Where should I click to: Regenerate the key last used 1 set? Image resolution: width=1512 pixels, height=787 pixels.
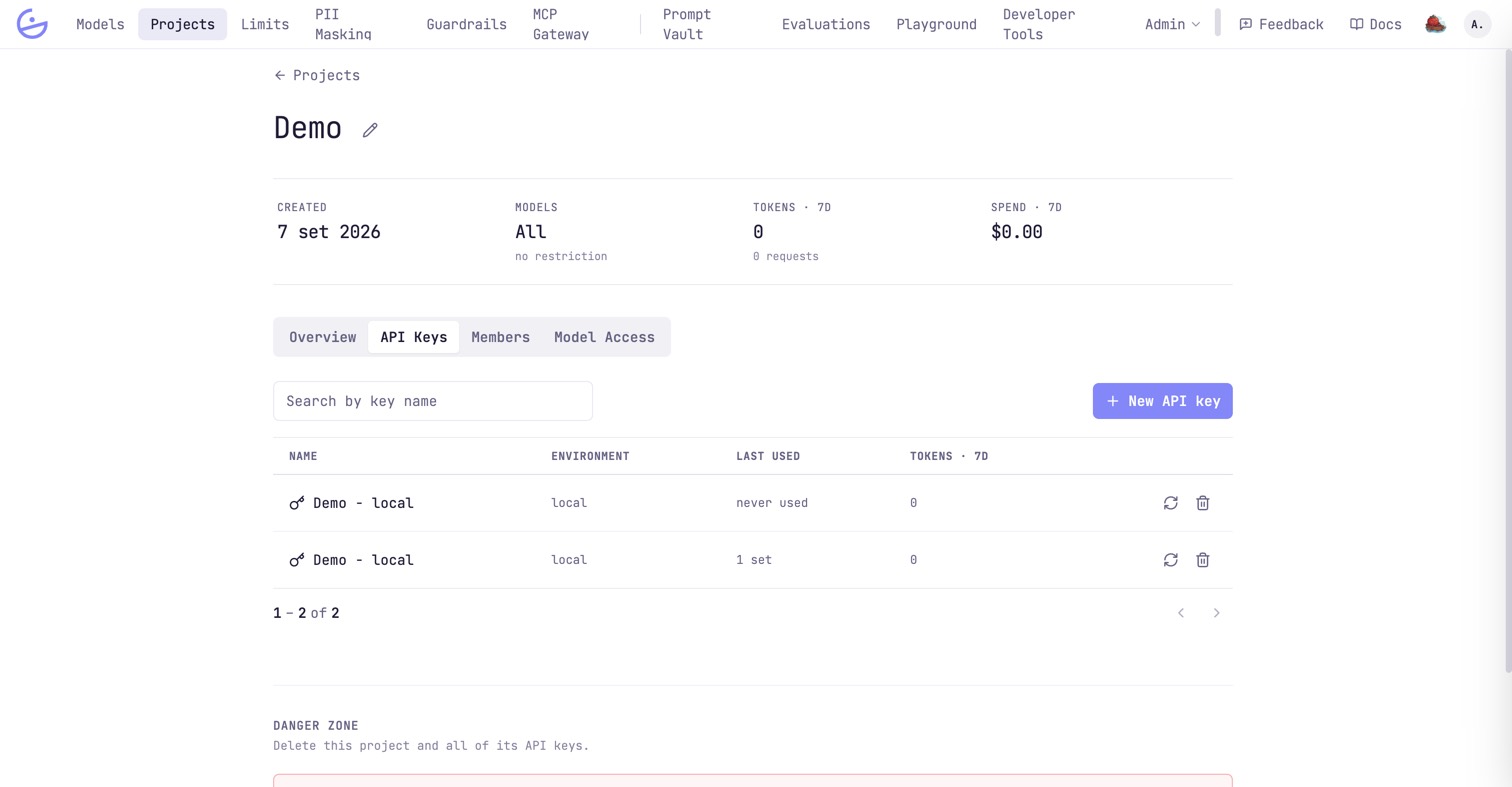(x=1170, y=560)
